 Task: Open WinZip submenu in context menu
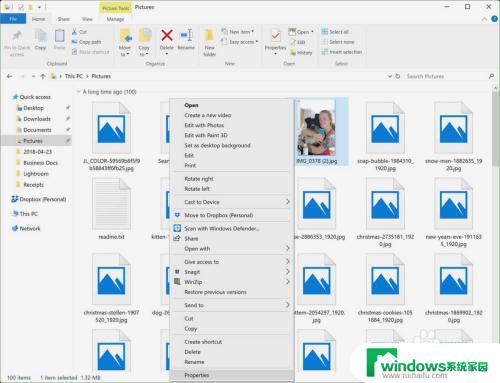click(x=232, y=282)
